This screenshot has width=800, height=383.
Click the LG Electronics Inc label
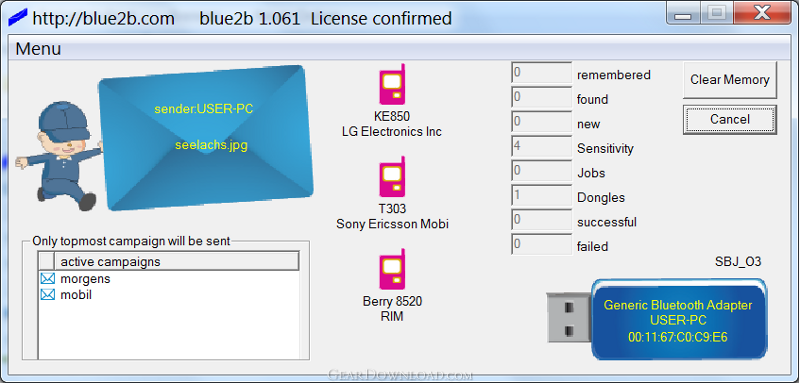click(x=392, y=132)
